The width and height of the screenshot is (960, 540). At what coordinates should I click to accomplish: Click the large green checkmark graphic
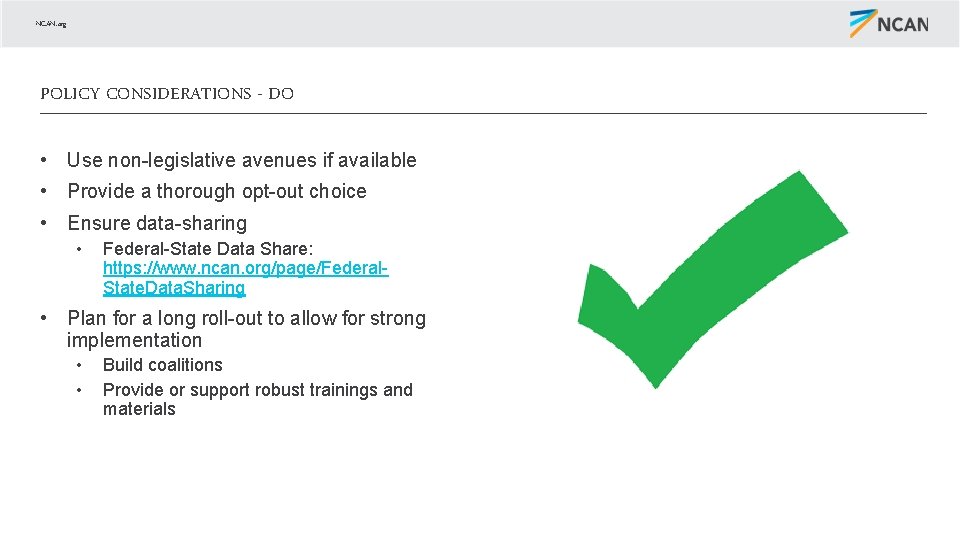click(x=713, y=279)
